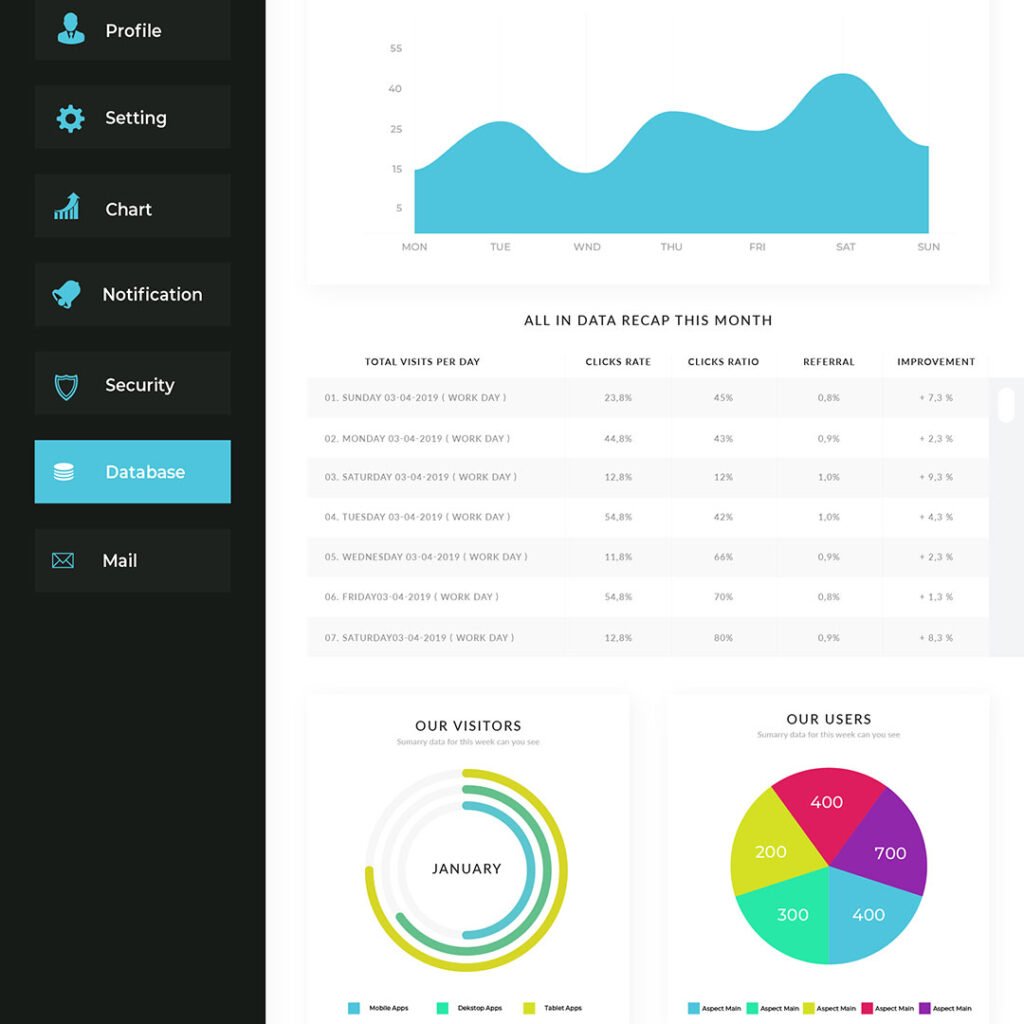This screenshot has width=1024, height=1024.
Task: Open settings via the gear icon
Action: tap(70, 118)
